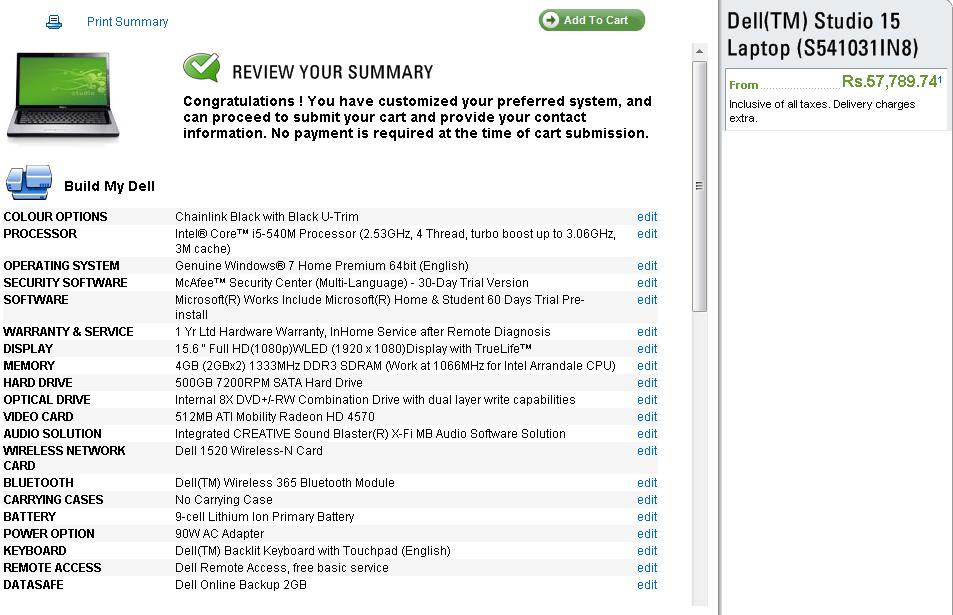Click the REVIEW YOUR SUMMARY heading
The height and width of the screenshot is (615, 953).
pos(332,72)
